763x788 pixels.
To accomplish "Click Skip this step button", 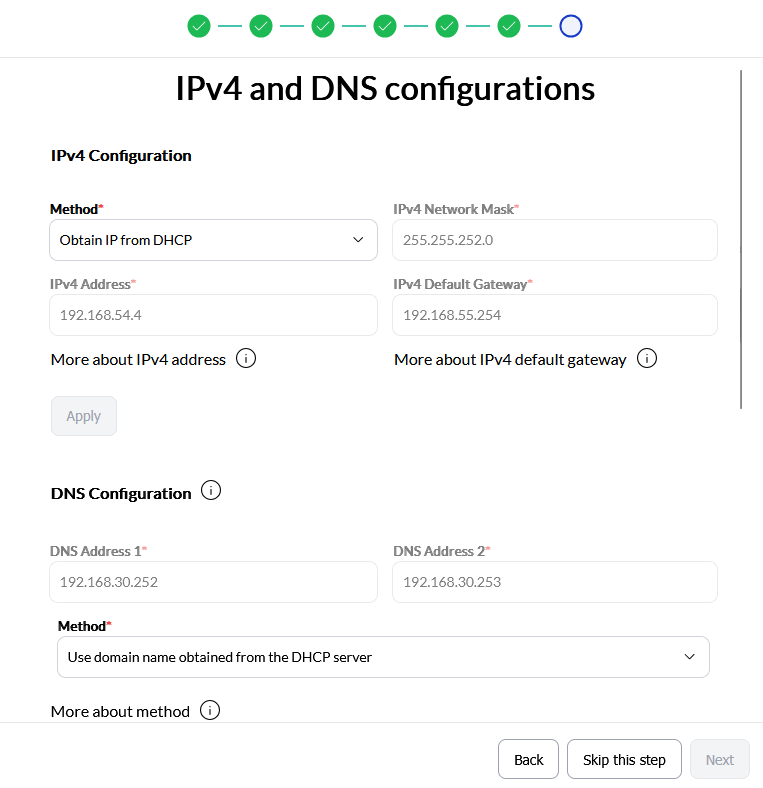I will pyautogui.click(x=624, y=759).
